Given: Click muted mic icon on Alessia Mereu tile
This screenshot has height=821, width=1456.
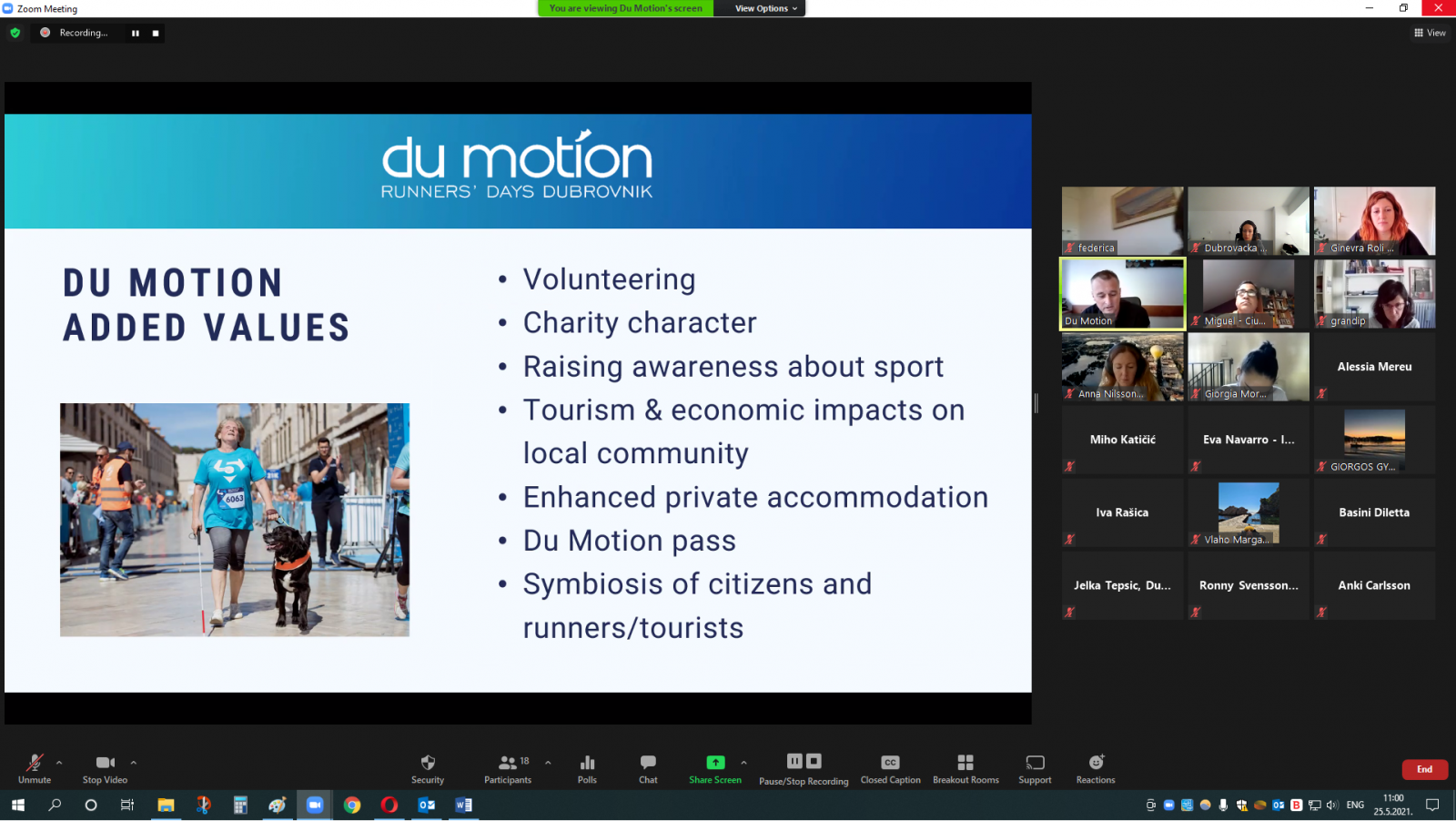Looking at the screenshot, I should click(x=1321, y=393).
